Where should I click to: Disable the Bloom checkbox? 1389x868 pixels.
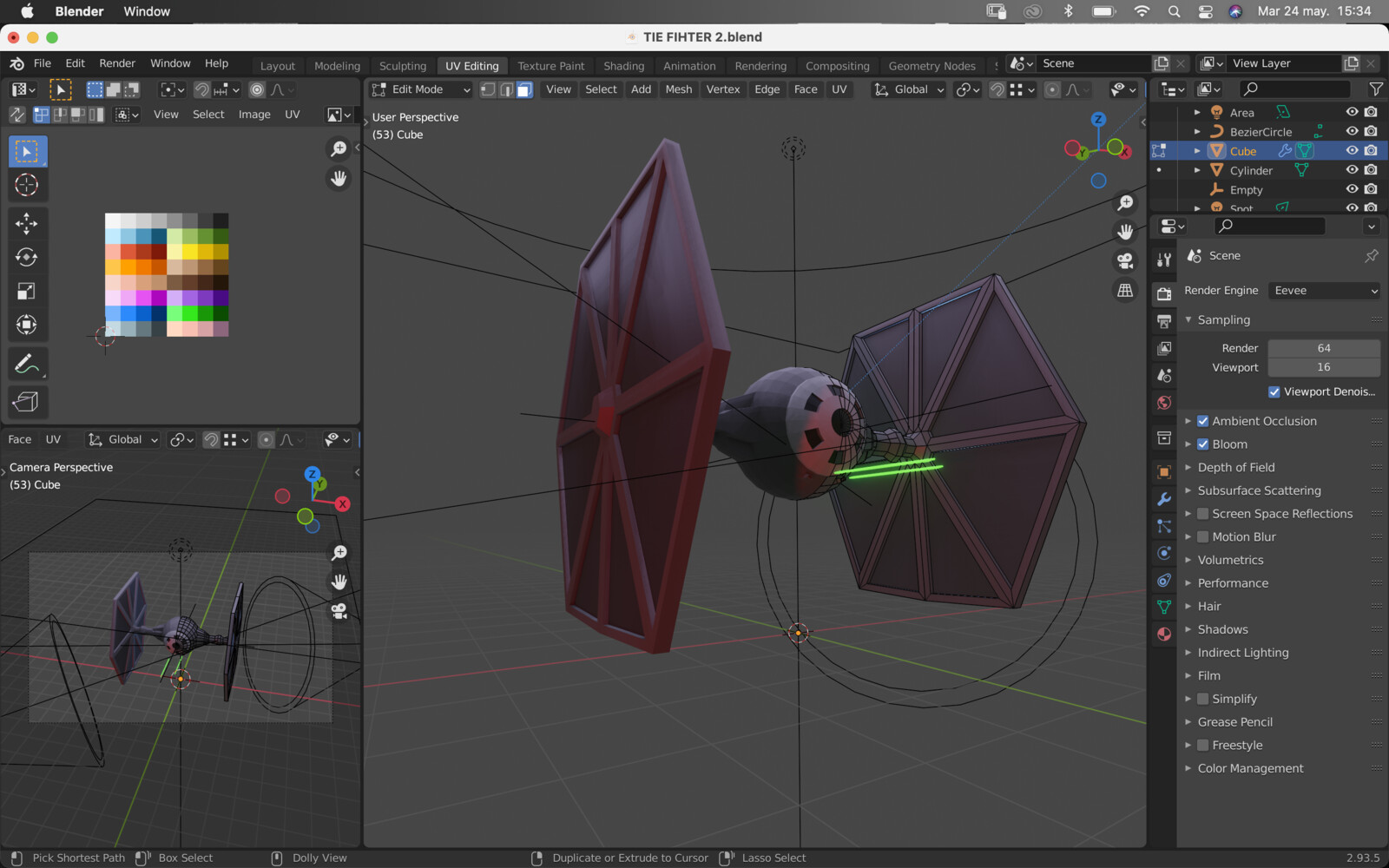(1203, 444)
